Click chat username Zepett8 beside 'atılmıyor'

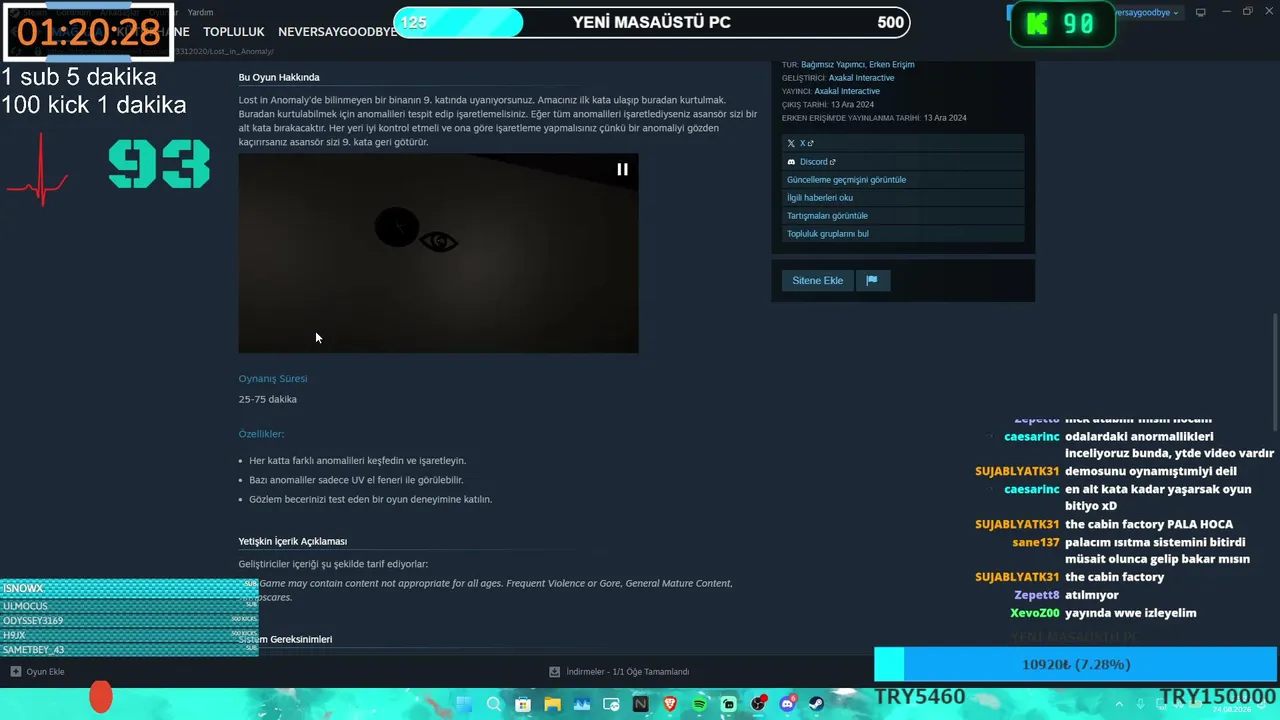[1036, 595]
